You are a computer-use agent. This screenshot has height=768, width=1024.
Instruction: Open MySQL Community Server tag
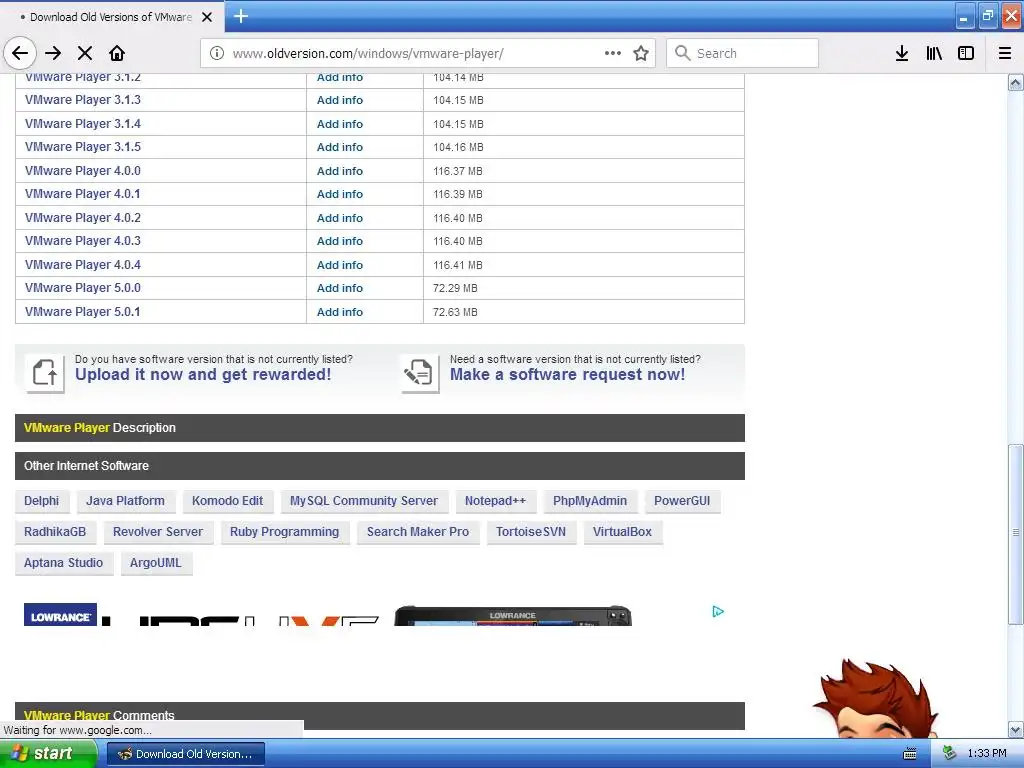point(364,501)
